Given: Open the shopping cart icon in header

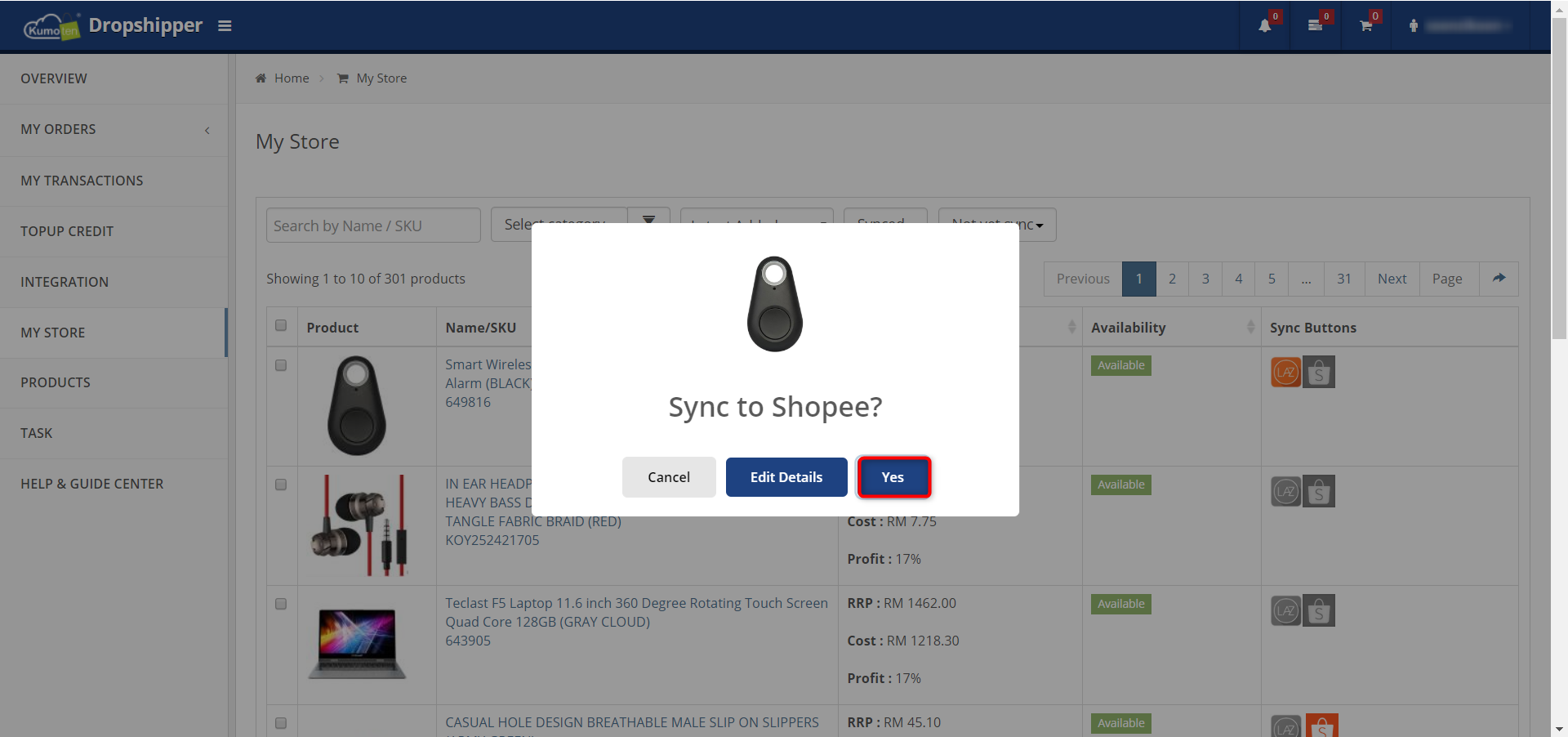Looking at the screenshot, I should (1365, 26).
